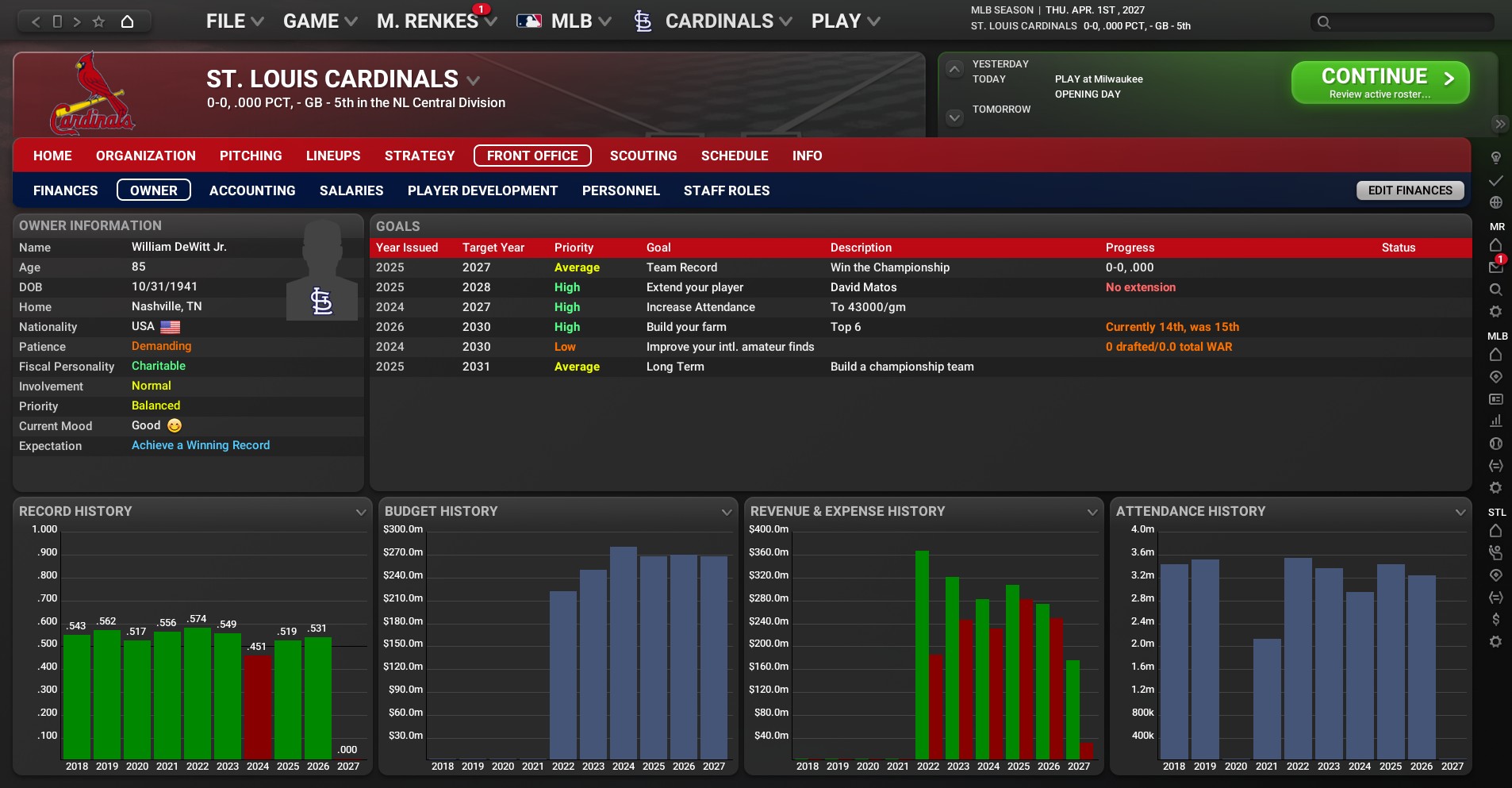The width and height of the screenshot is (1512, 788).
Task: Open the manager mail inbox icon
Action: 1495,267
